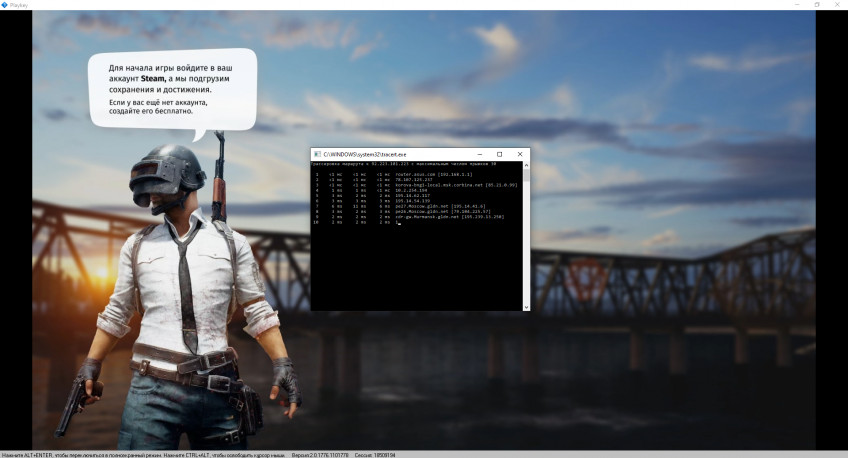This screenshot has height=458, width=848.
Task: Click the Playkey logo in the title bar
Action: [x=5, y=5]
